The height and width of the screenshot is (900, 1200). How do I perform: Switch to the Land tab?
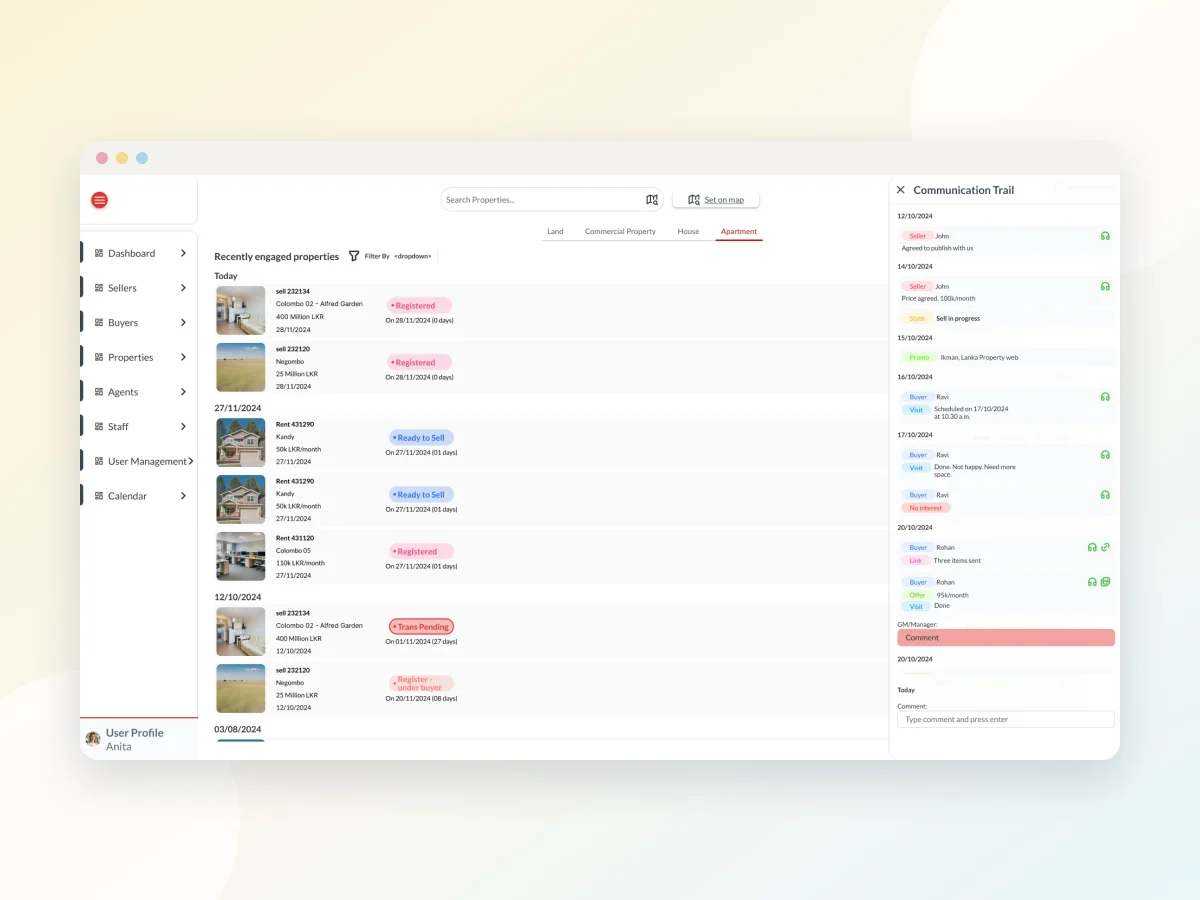555,232
